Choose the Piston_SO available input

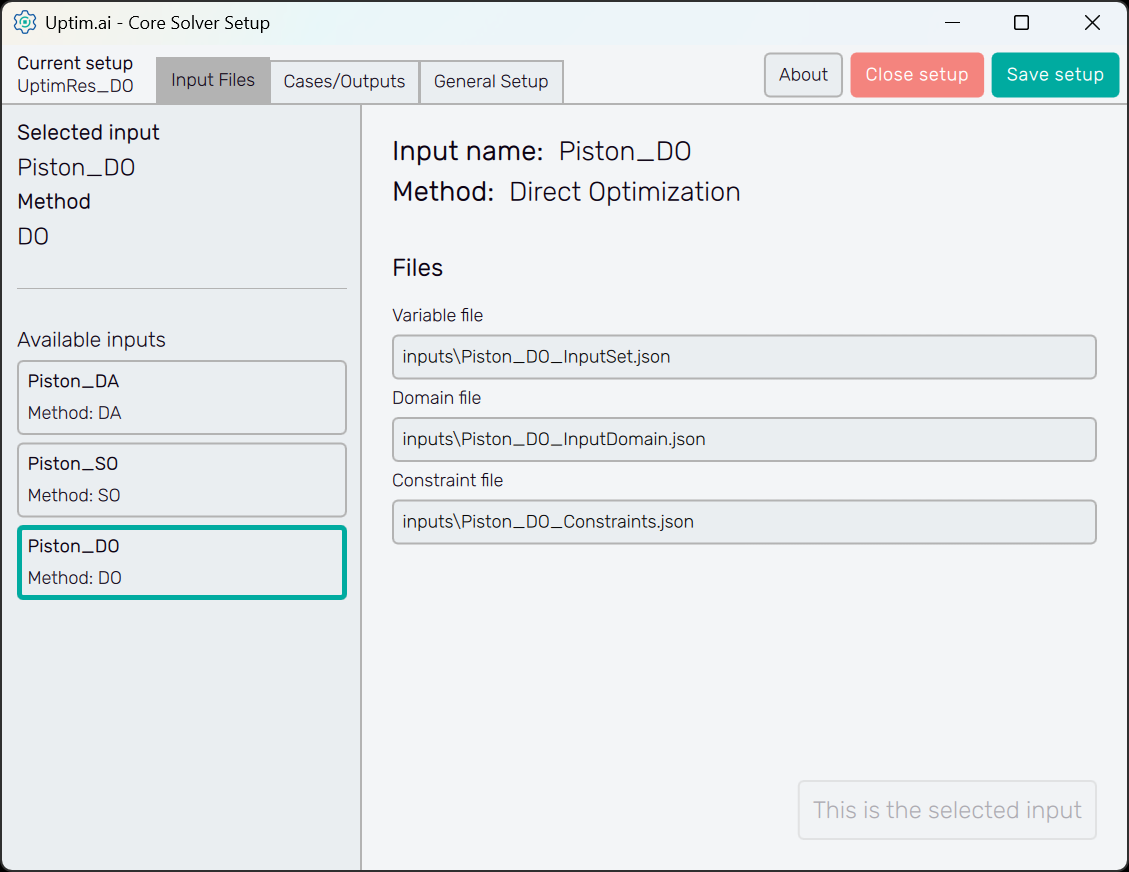click(x=182, y=480)
